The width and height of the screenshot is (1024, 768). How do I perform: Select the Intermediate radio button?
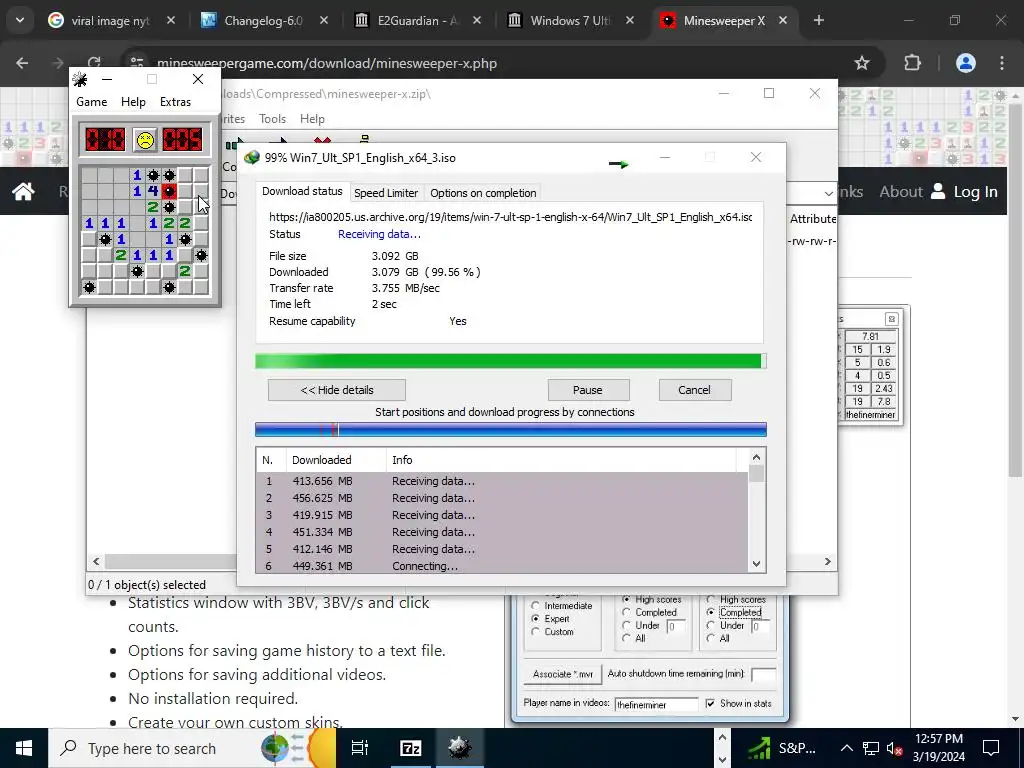[536, 605]
